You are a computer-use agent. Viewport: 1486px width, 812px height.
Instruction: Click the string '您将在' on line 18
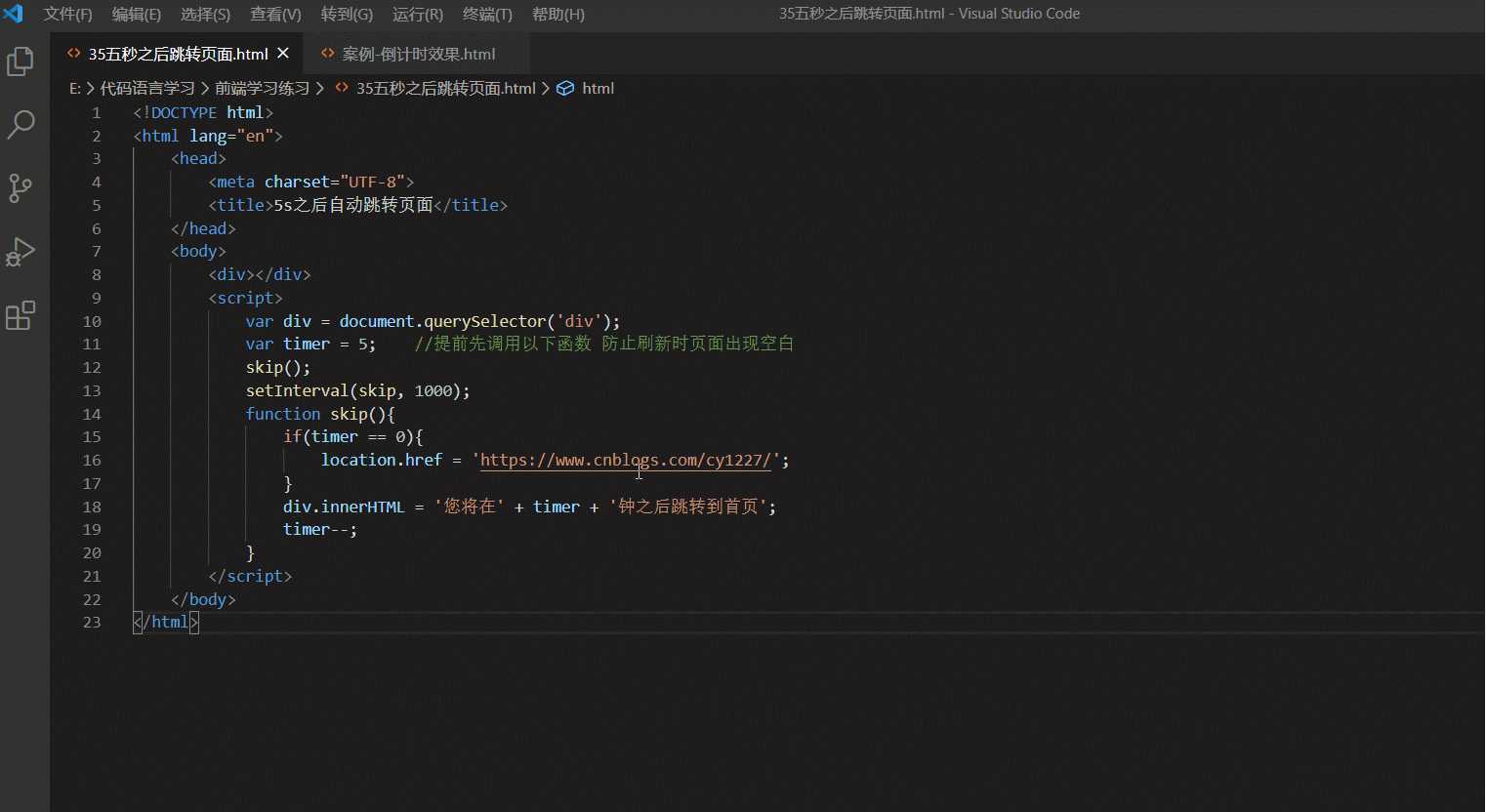pos(470,507)
